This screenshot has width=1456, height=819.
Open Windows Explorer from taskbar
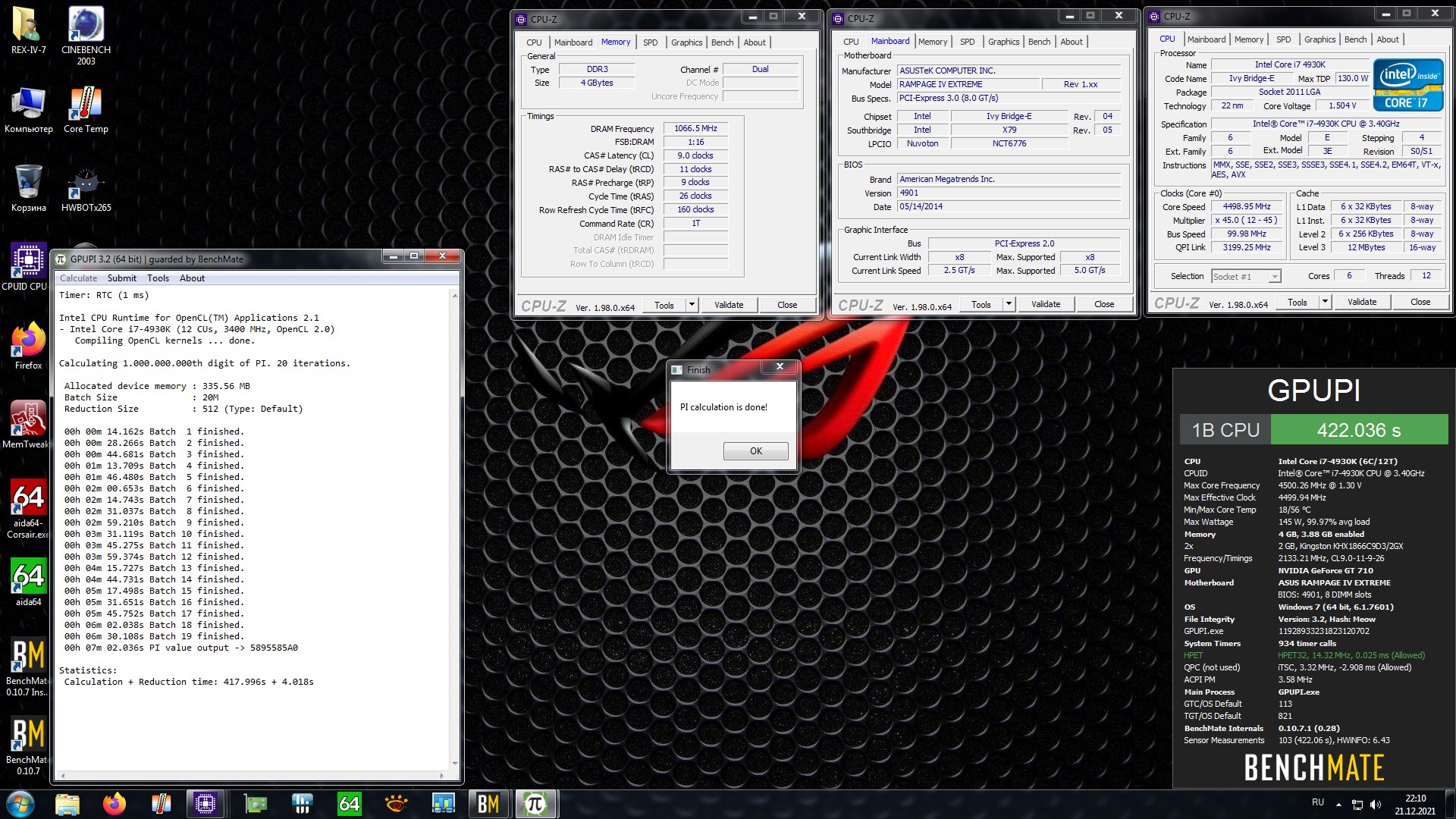(x=67, y=804)
